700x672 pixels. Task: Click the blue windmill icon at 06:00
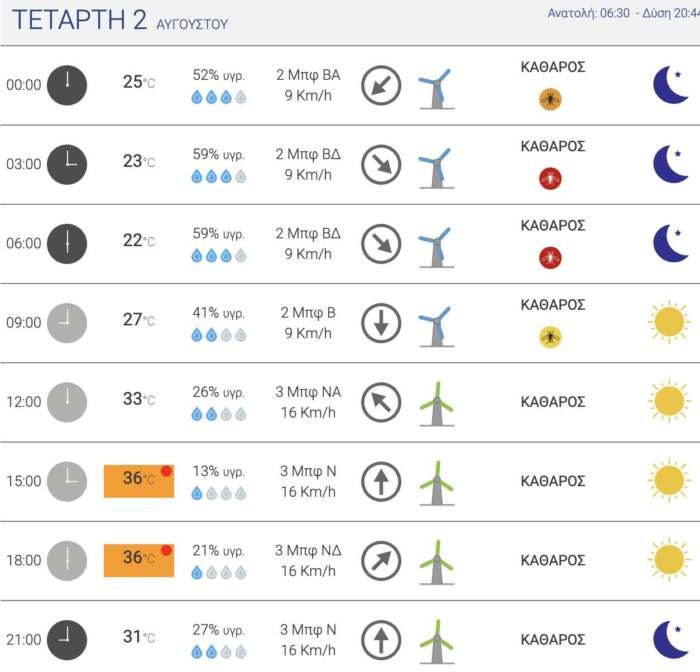coord(435,245)
